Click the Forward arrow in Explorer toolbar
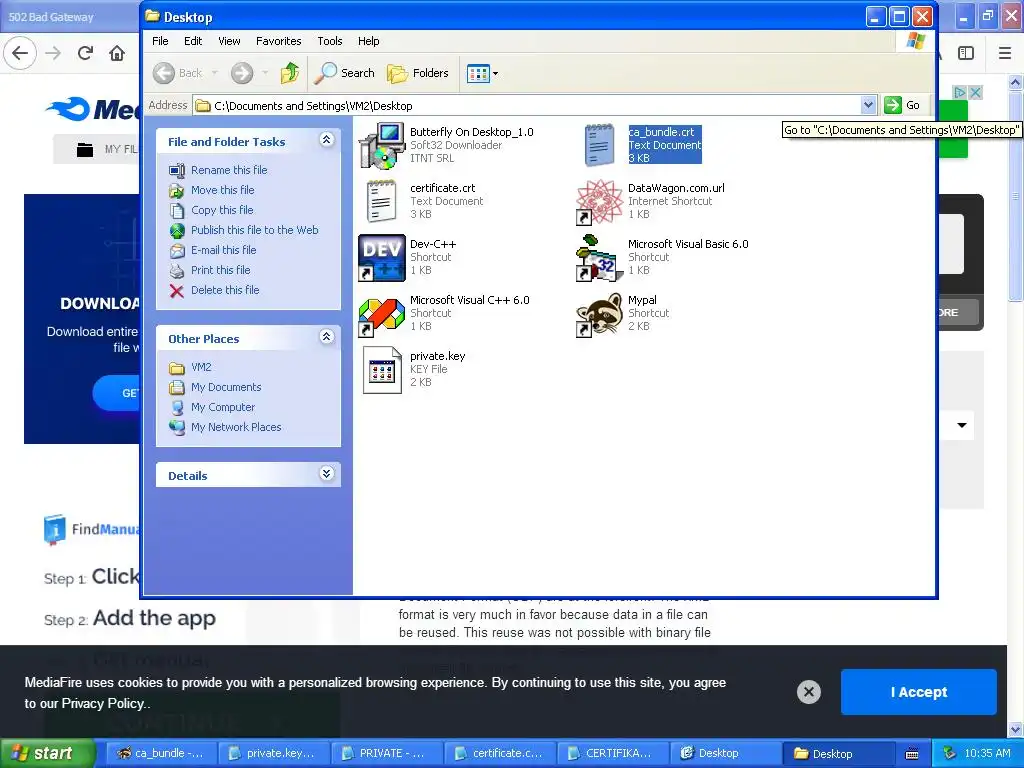 tap(242, 73)
